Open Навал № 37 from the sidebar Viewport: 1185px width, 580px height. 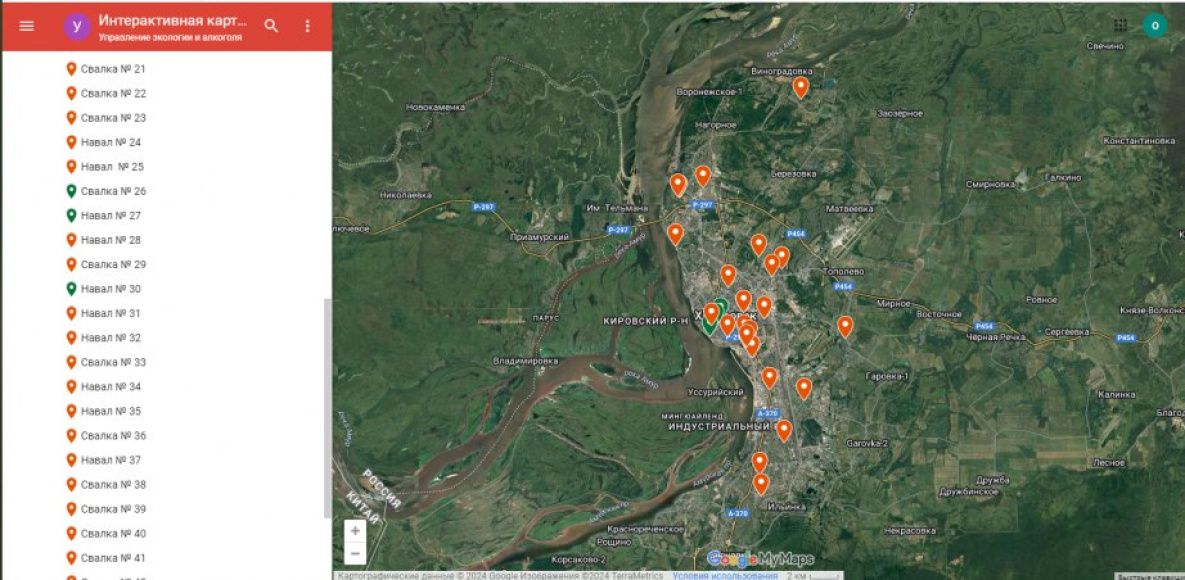coord(110,460)
